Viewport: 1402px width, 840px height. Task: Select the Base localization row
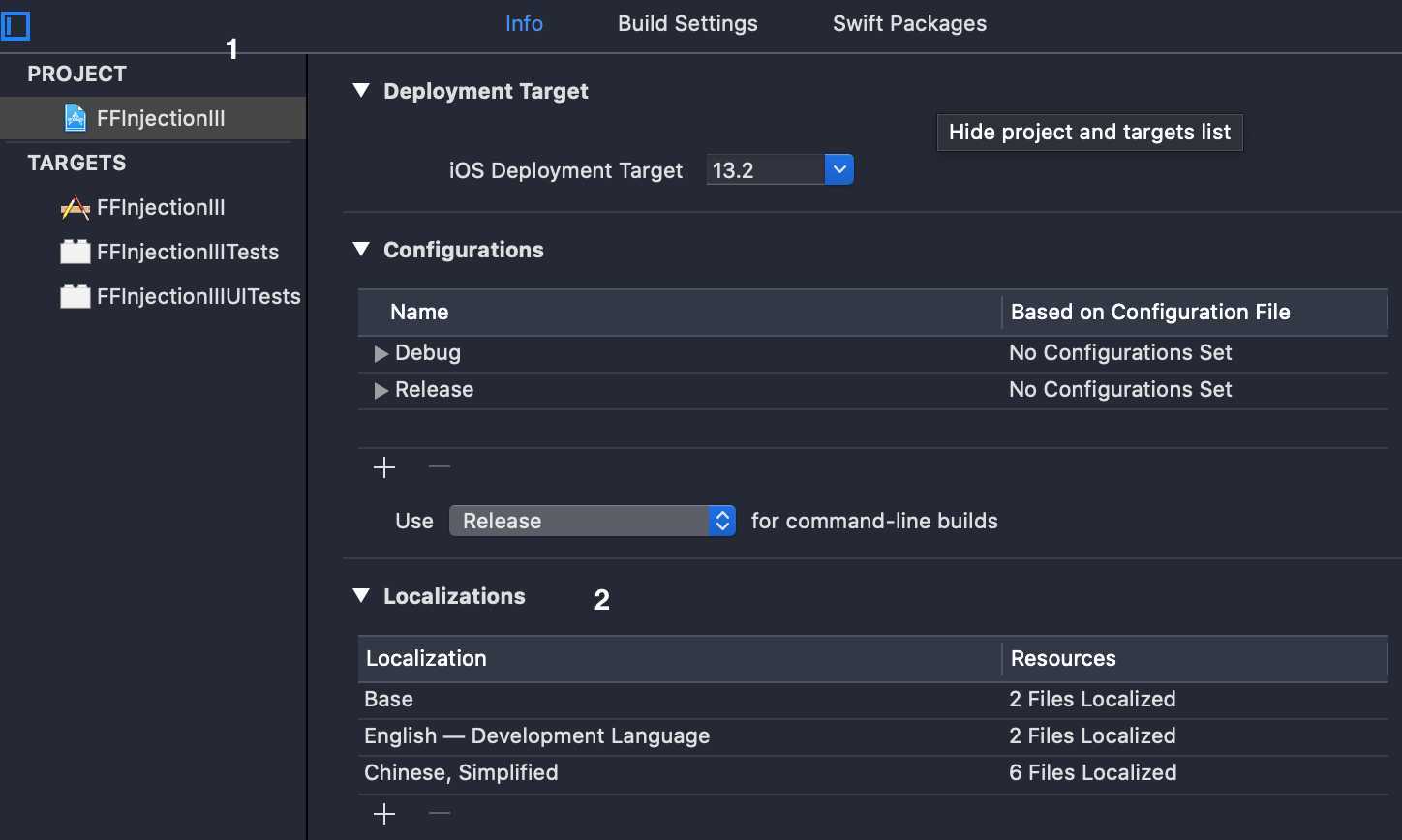[872, 700]
